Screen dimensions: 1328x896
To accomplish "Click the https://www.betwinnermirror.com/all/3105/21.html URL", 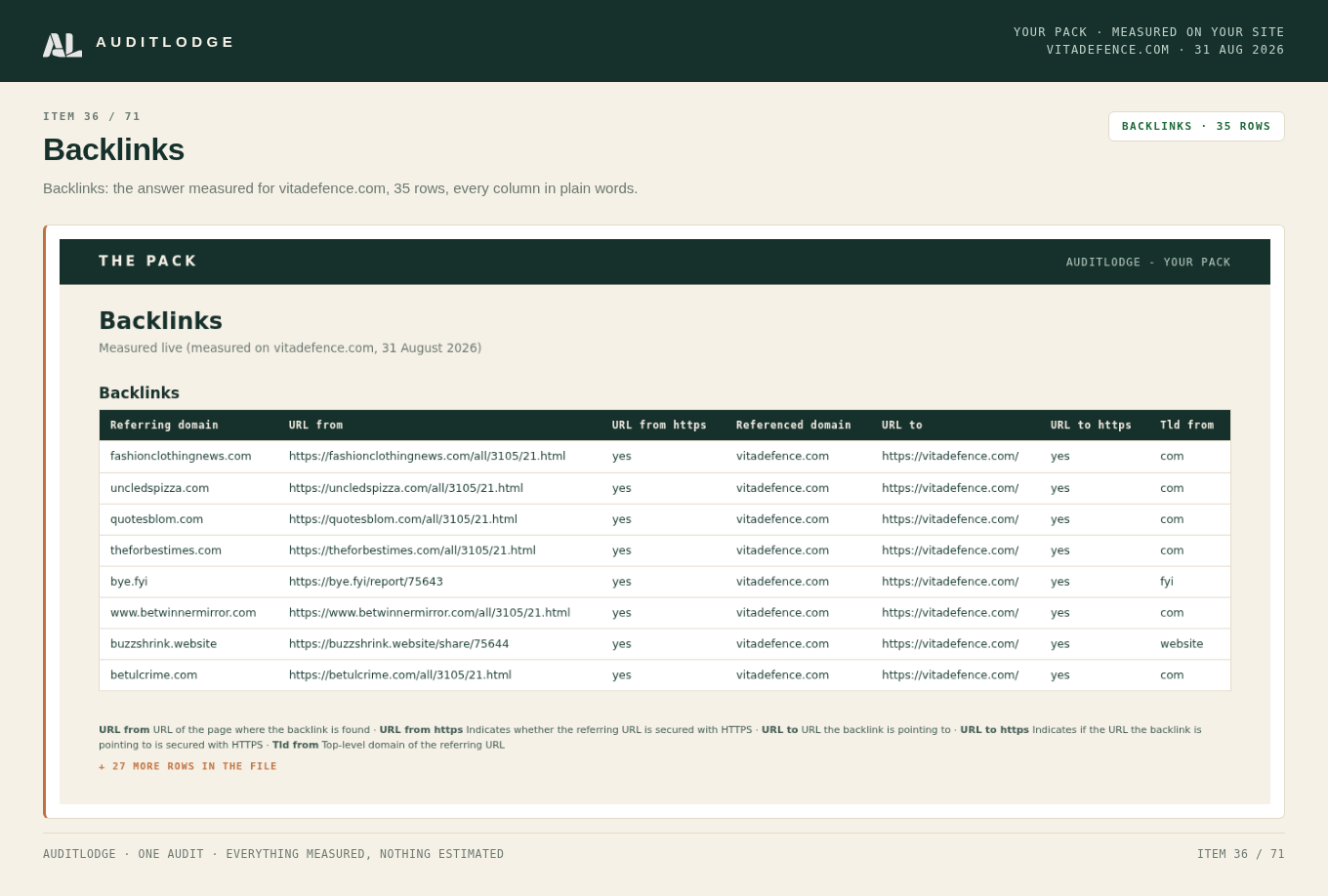I will tap(430, 613).
